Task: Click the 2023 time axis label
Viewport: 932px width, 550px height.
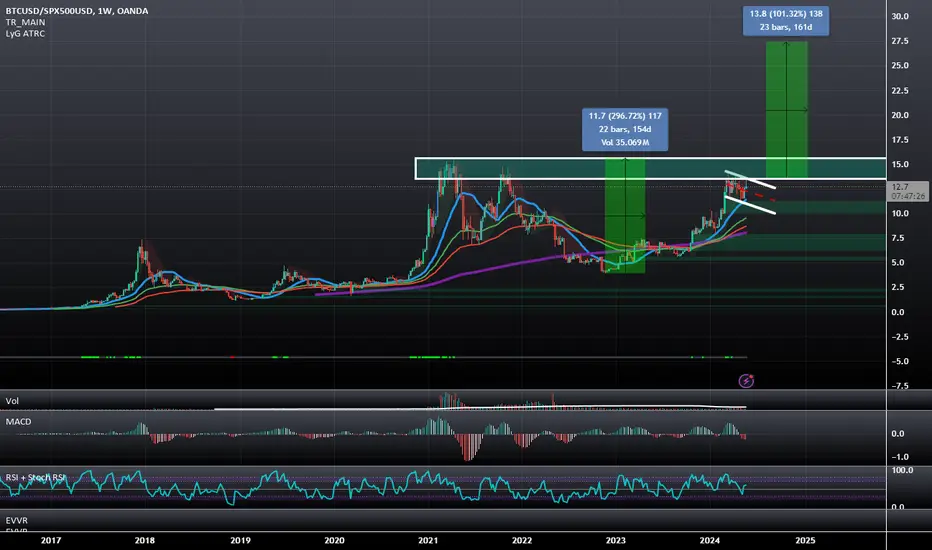Action: 616,540
